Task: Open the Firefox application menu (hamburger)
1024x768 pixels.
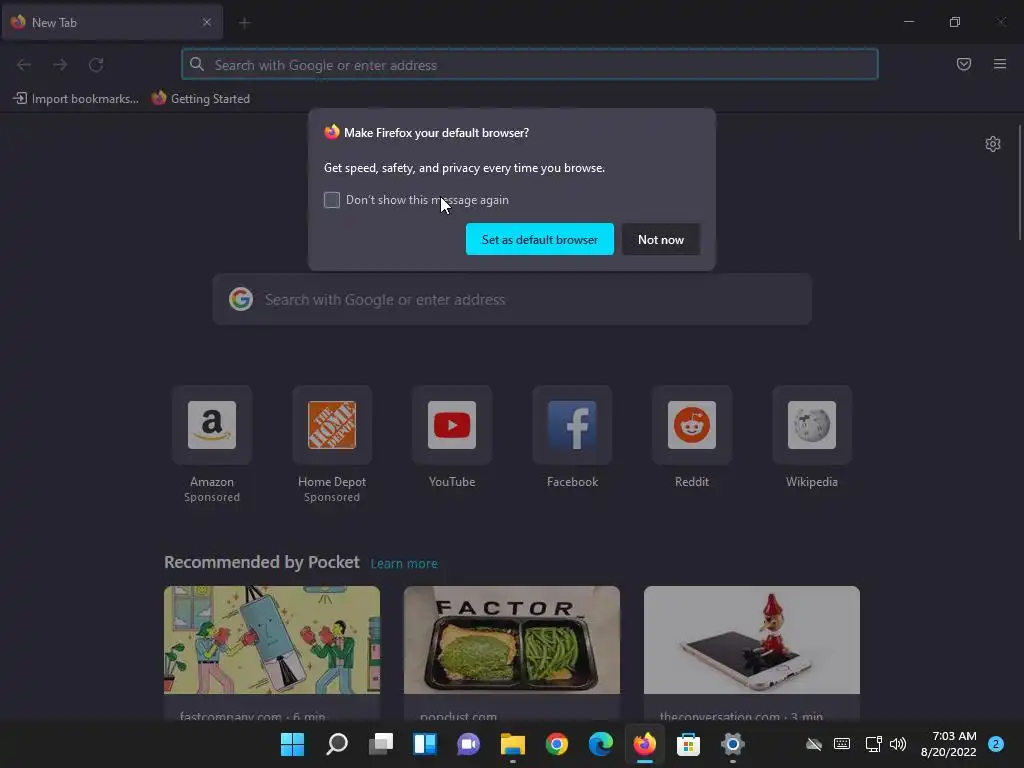Action: tap(999, 64)
